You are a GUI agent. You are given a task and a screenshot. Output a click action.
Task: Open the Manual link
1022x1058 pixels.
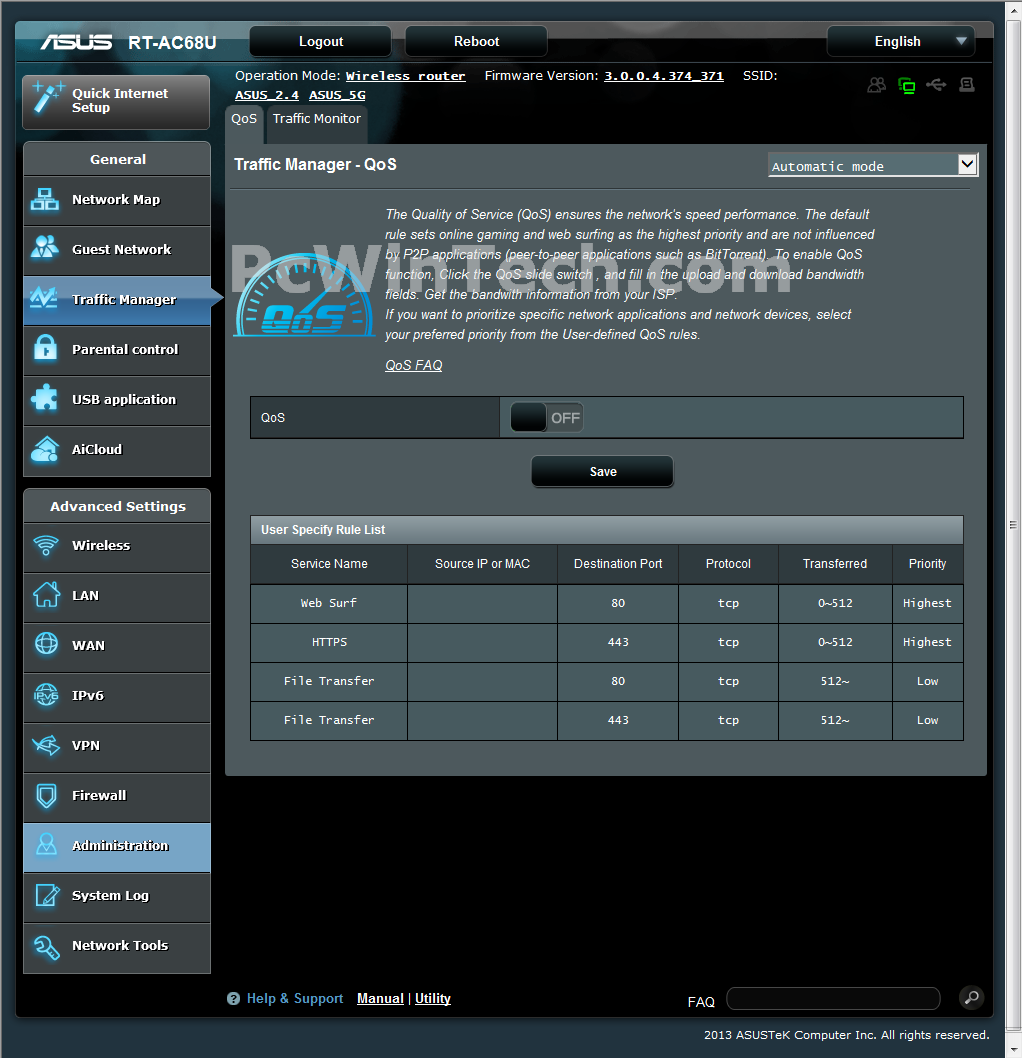[x=380, y=999]
